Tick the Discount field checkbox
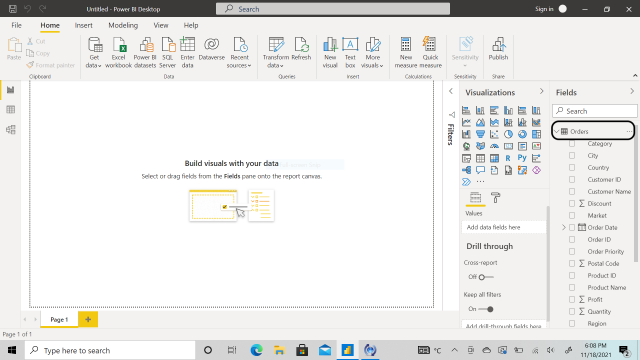Viewport: 640px width, 360px height. (x=572, y=203)
